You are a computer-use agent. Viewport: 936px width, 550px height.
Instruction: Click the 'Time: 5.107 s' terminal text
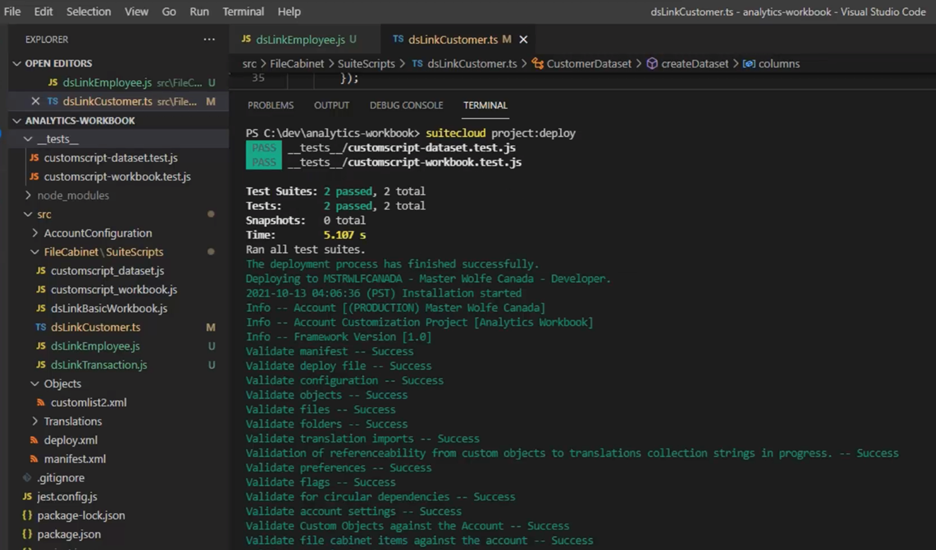[x=306, y=235]
